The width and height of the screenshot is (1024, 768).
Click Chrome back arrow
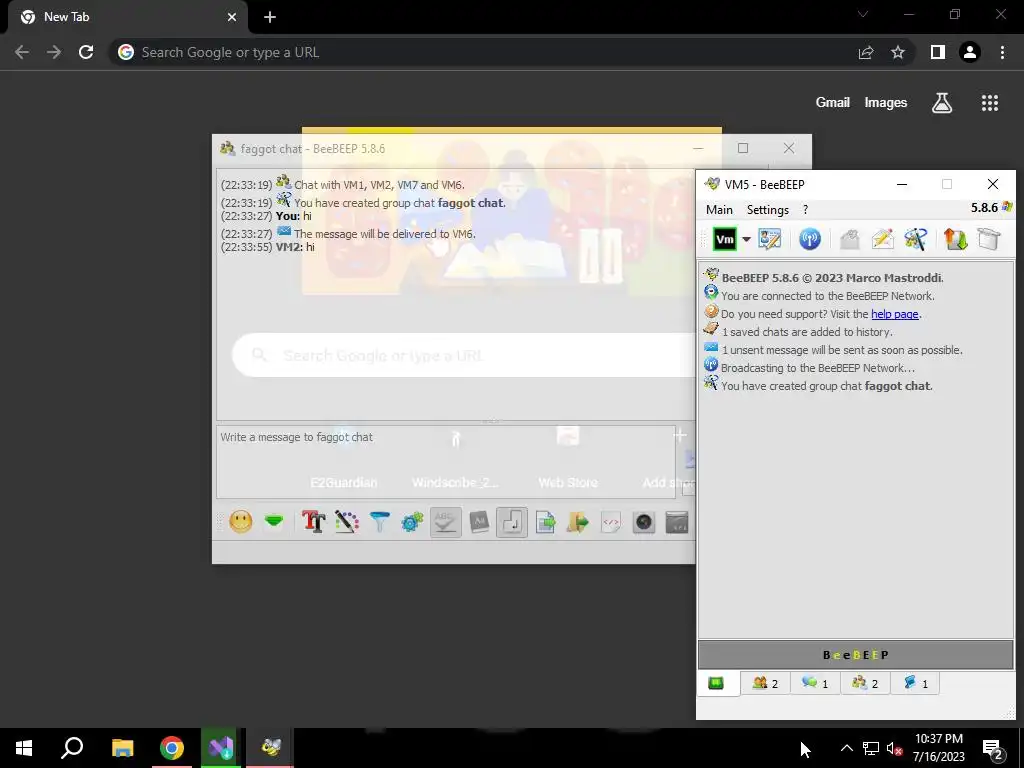pyautogui.click(x=22, y=52)
